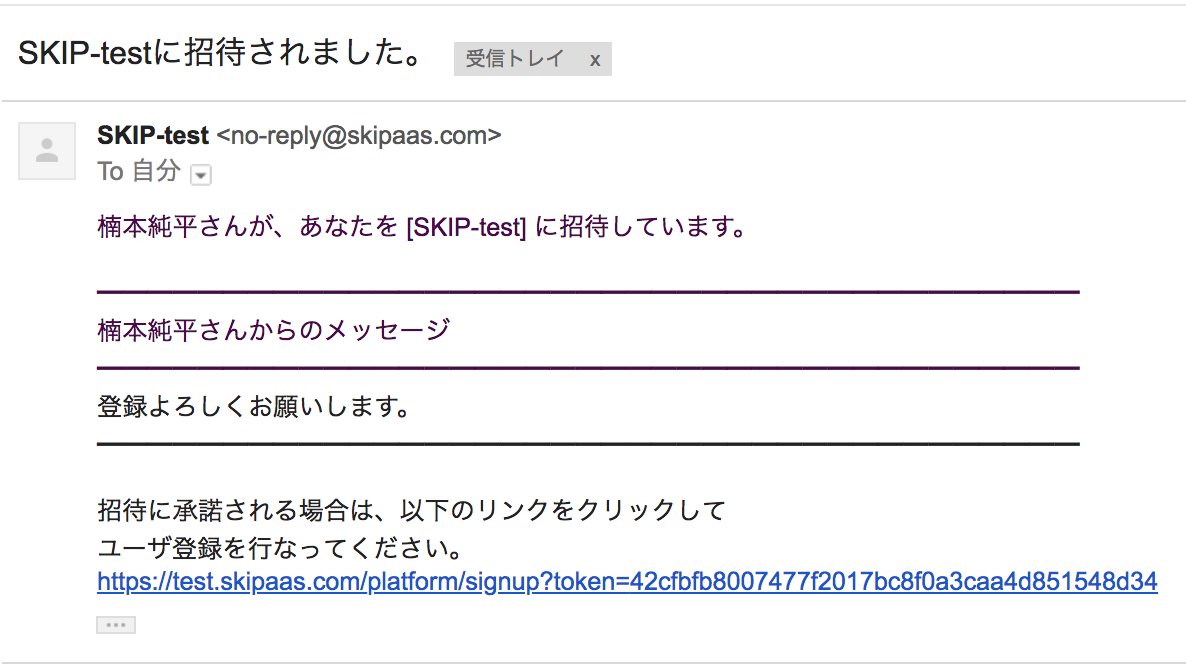Click the [SKIP-test] bracket text in body

coord(466,227)
